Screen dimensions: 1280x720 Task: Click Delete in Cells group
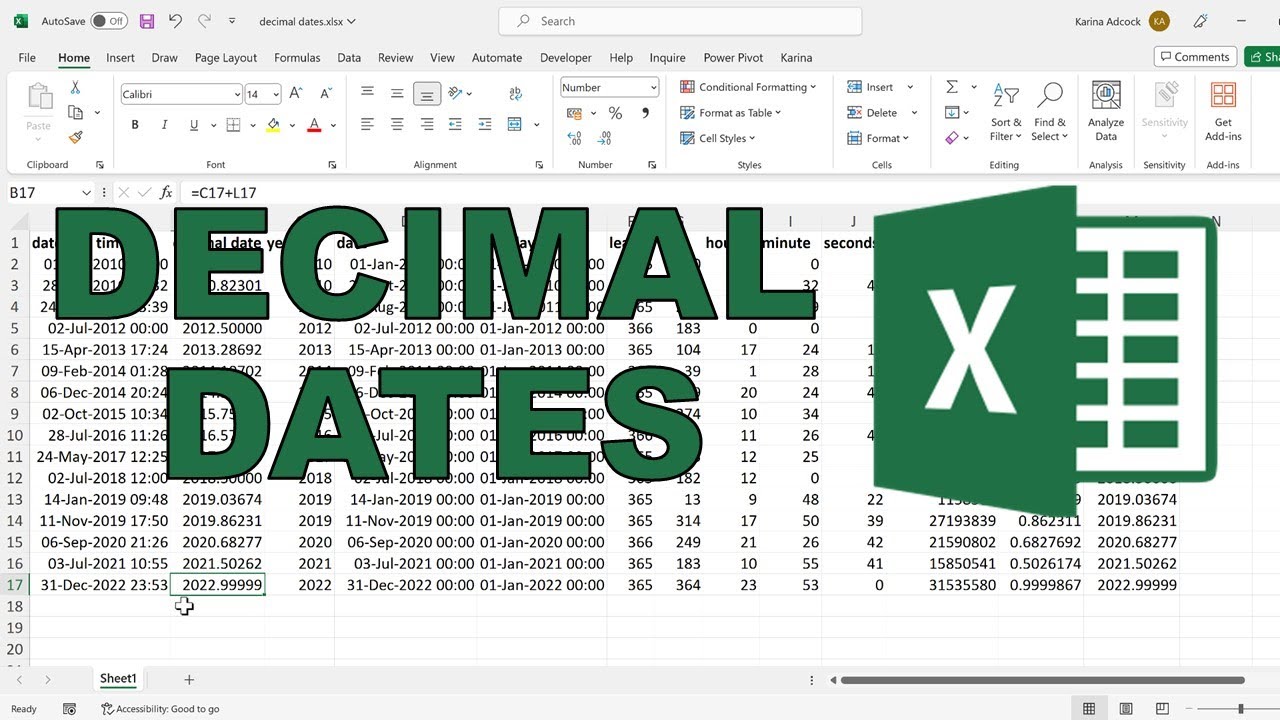tap(872, 113)
